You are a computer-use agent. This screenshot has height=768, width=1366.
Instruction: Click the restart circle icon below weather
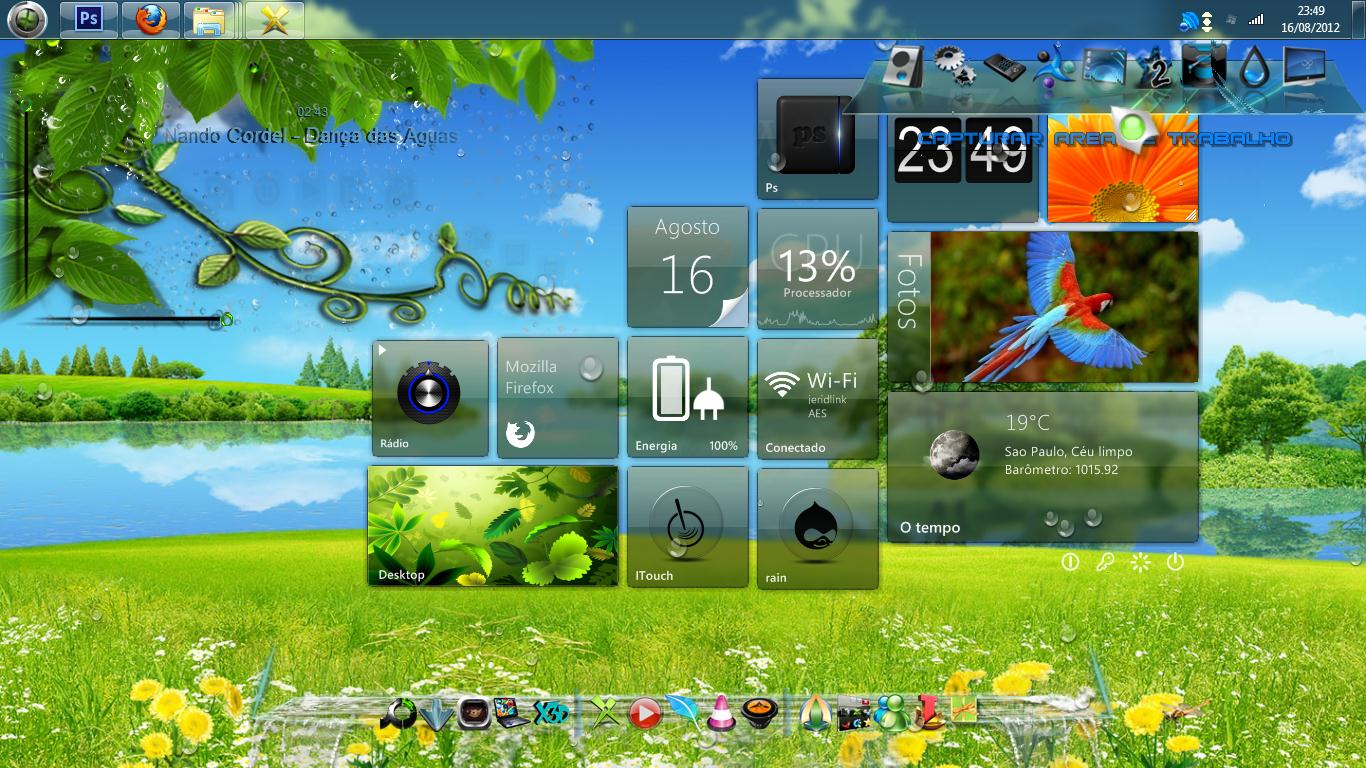click(x=1070, y=562)
